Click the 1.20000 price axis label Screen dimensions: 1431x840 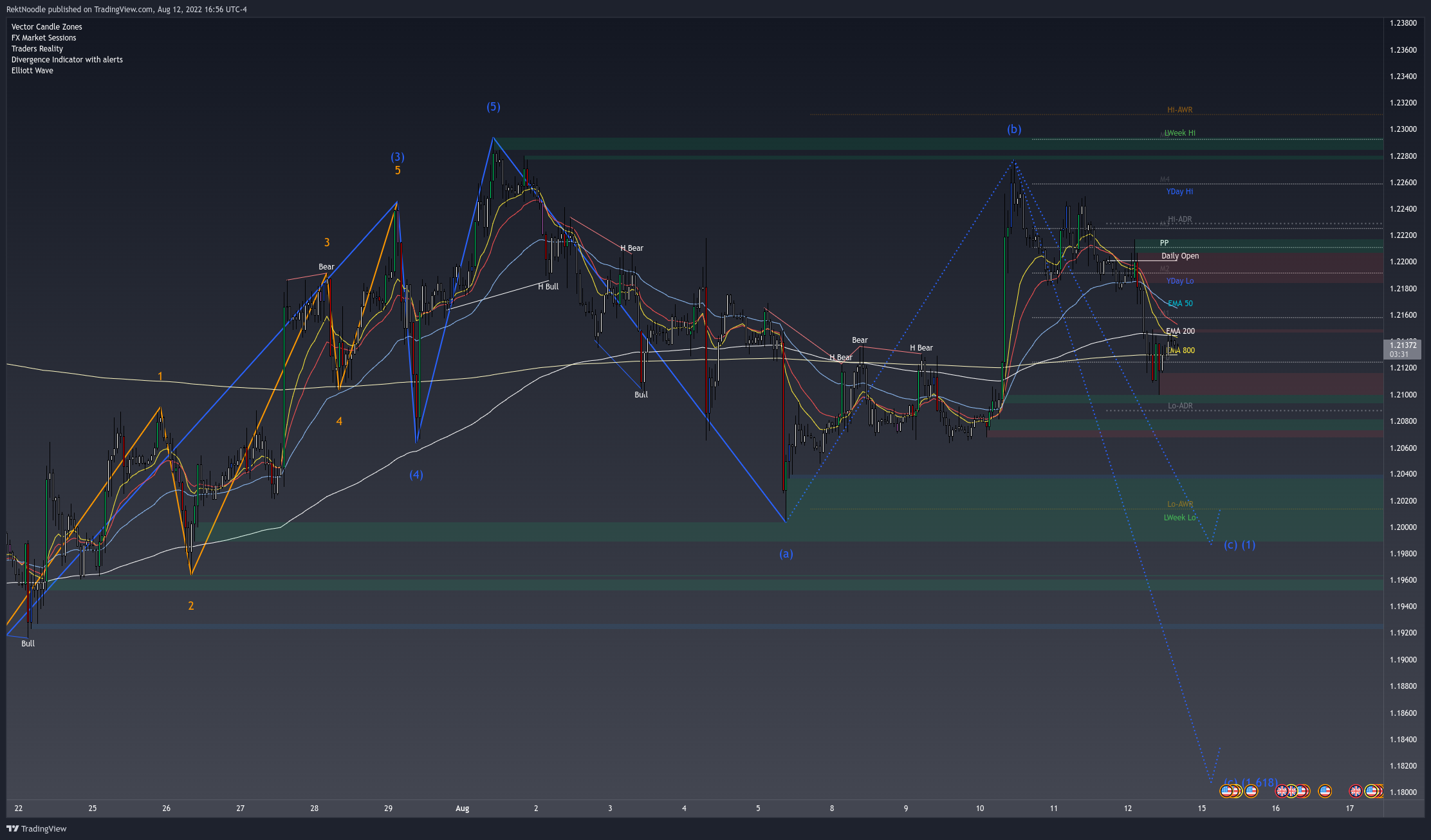click(1403, 527)
